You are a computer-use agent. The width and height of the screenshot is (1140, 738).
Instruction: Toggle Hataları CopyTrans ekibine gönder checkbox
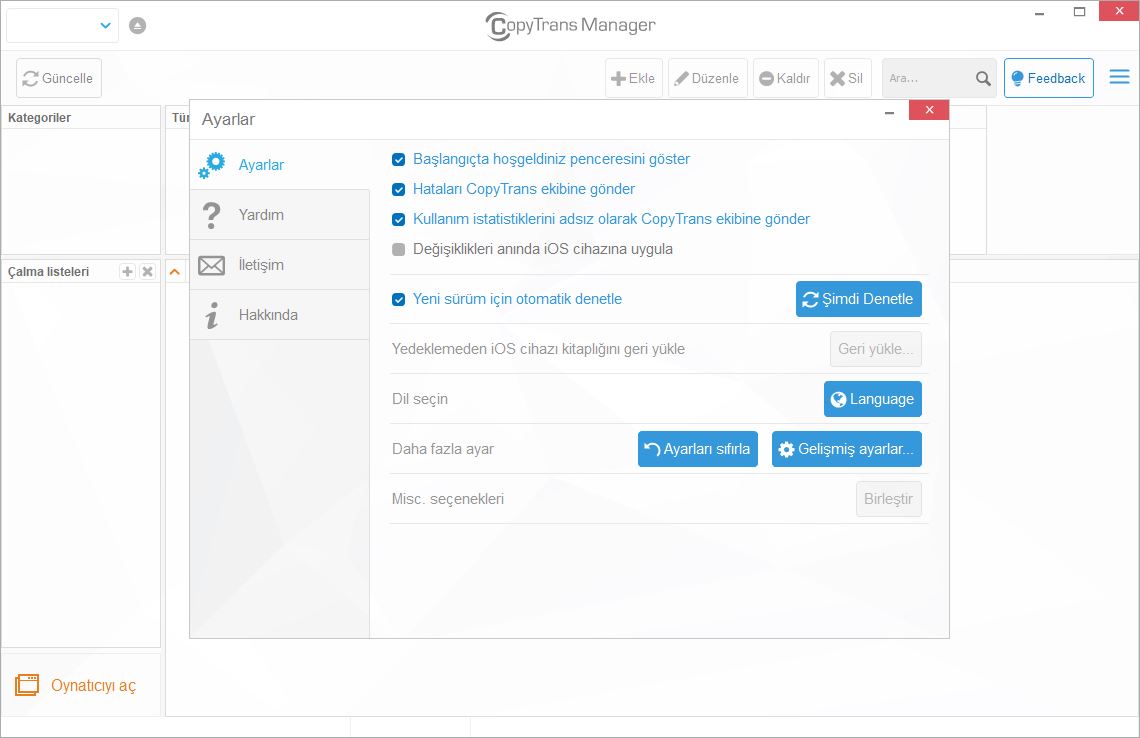(x=398, y=190)
